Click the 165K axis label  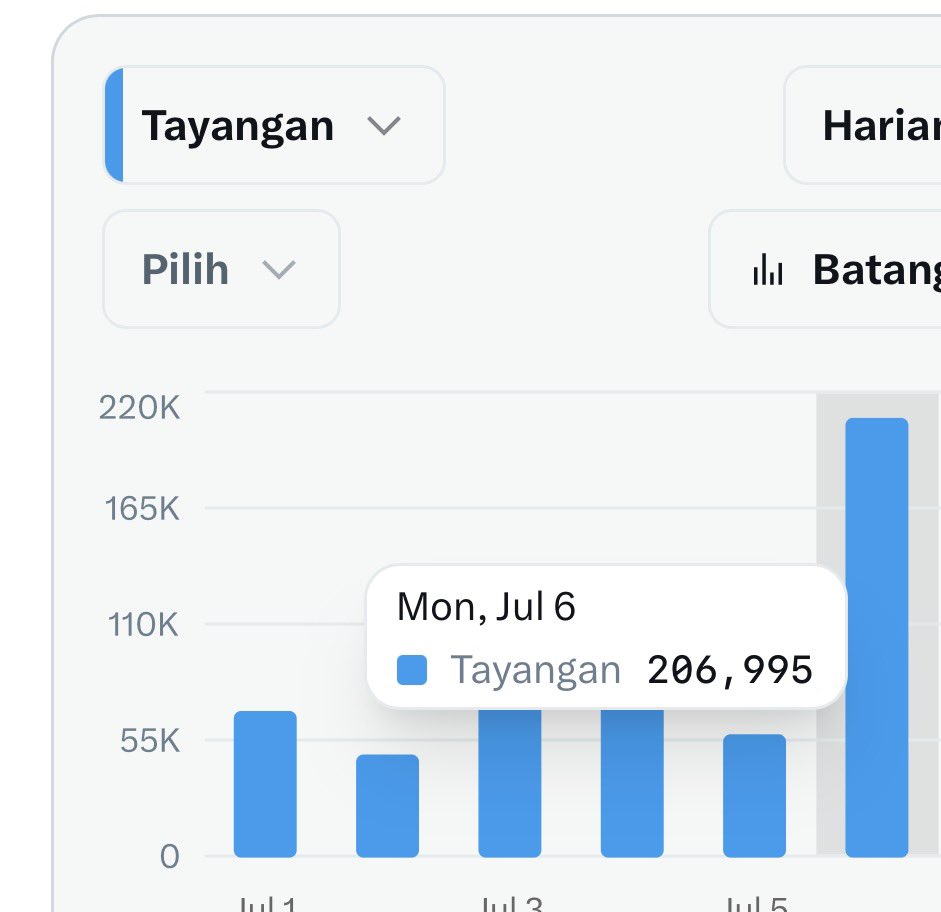(x=142, y=509)
